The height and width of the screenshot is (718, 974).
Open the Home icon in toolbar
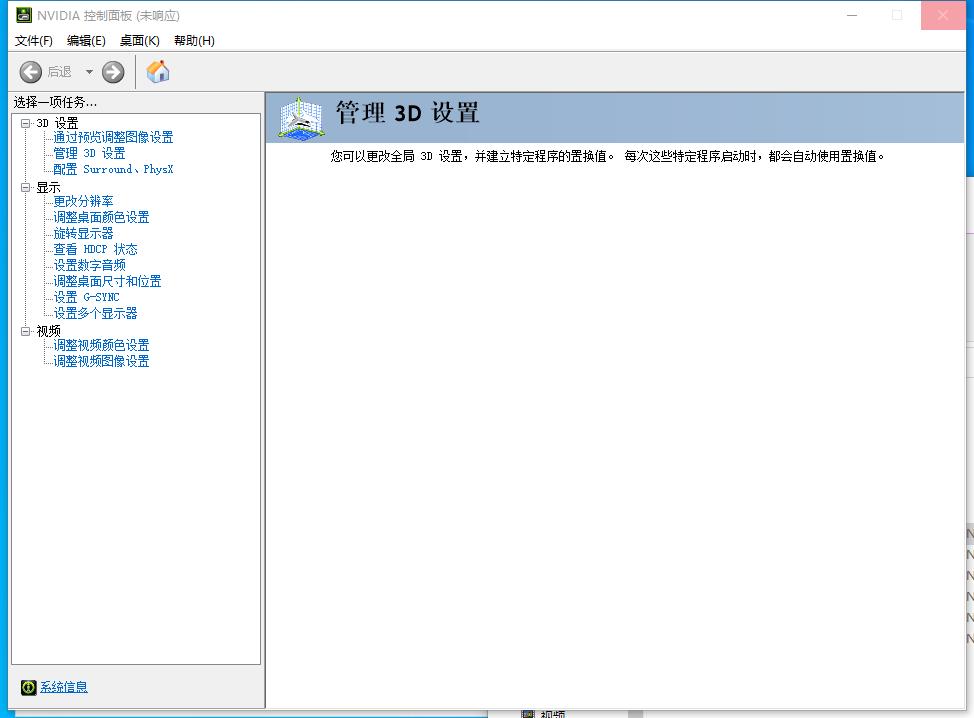click(158, 72)
